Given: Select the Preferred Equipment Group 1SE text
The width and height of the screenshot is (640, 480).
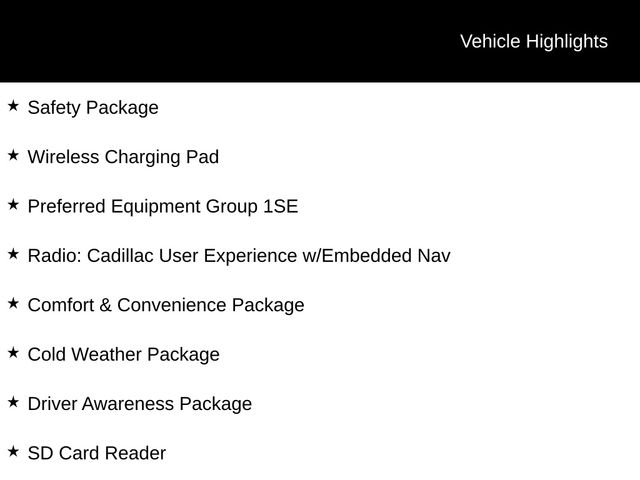Looking at the screenshot, I should [x=163, y=207].
